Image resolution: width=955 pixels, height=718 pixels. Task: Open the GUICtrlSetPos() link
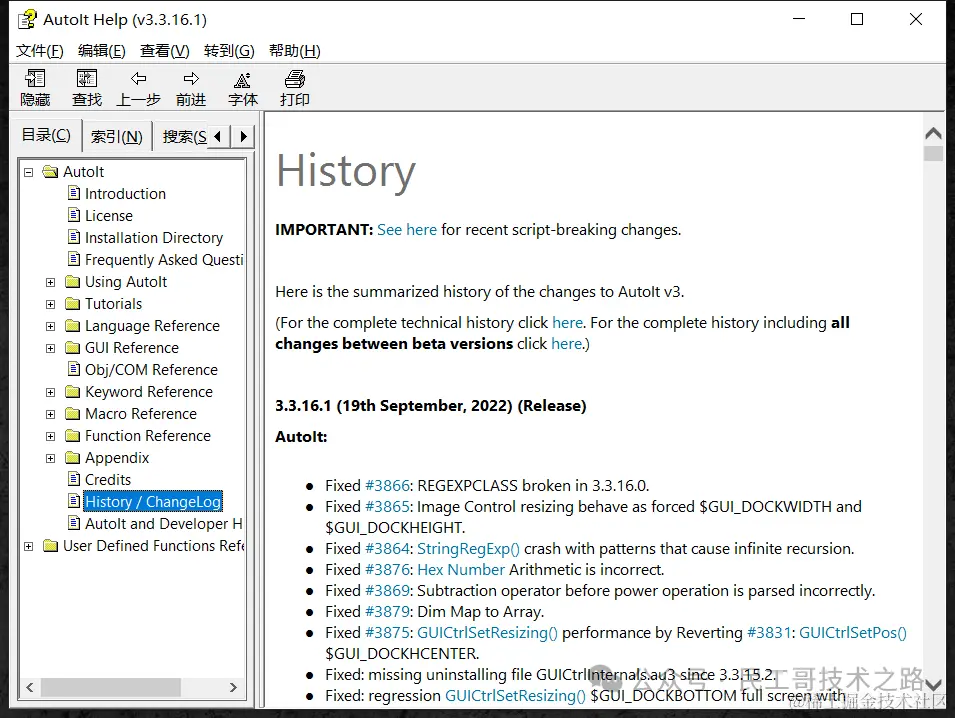pyautogui.click(x=853, y=632)
